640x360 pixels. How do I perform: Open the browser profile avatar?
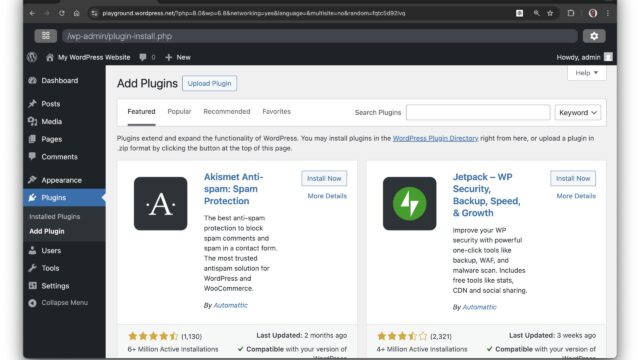[x=593, y=13]
